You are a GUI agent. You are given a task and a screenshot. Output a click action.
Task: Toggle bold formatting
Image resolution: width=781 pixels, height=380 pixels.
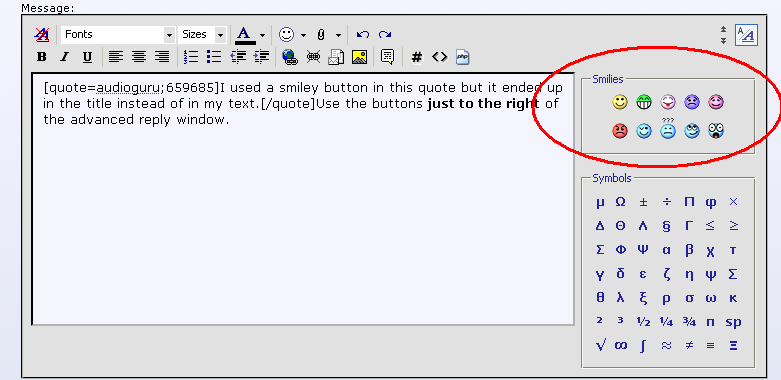(42, 57)
